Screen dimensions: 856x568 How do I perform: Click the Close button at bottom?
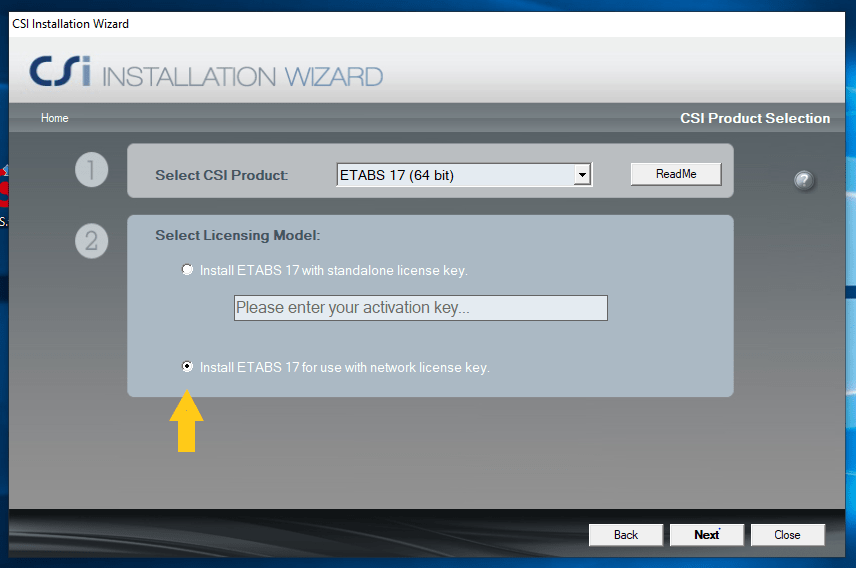(787, 535)
